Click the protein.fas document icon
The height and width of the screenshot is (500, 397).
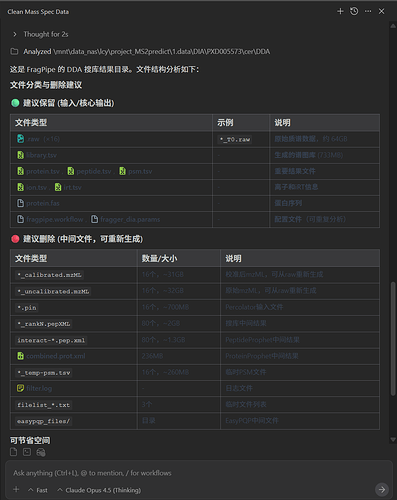(x=20, y=203)
